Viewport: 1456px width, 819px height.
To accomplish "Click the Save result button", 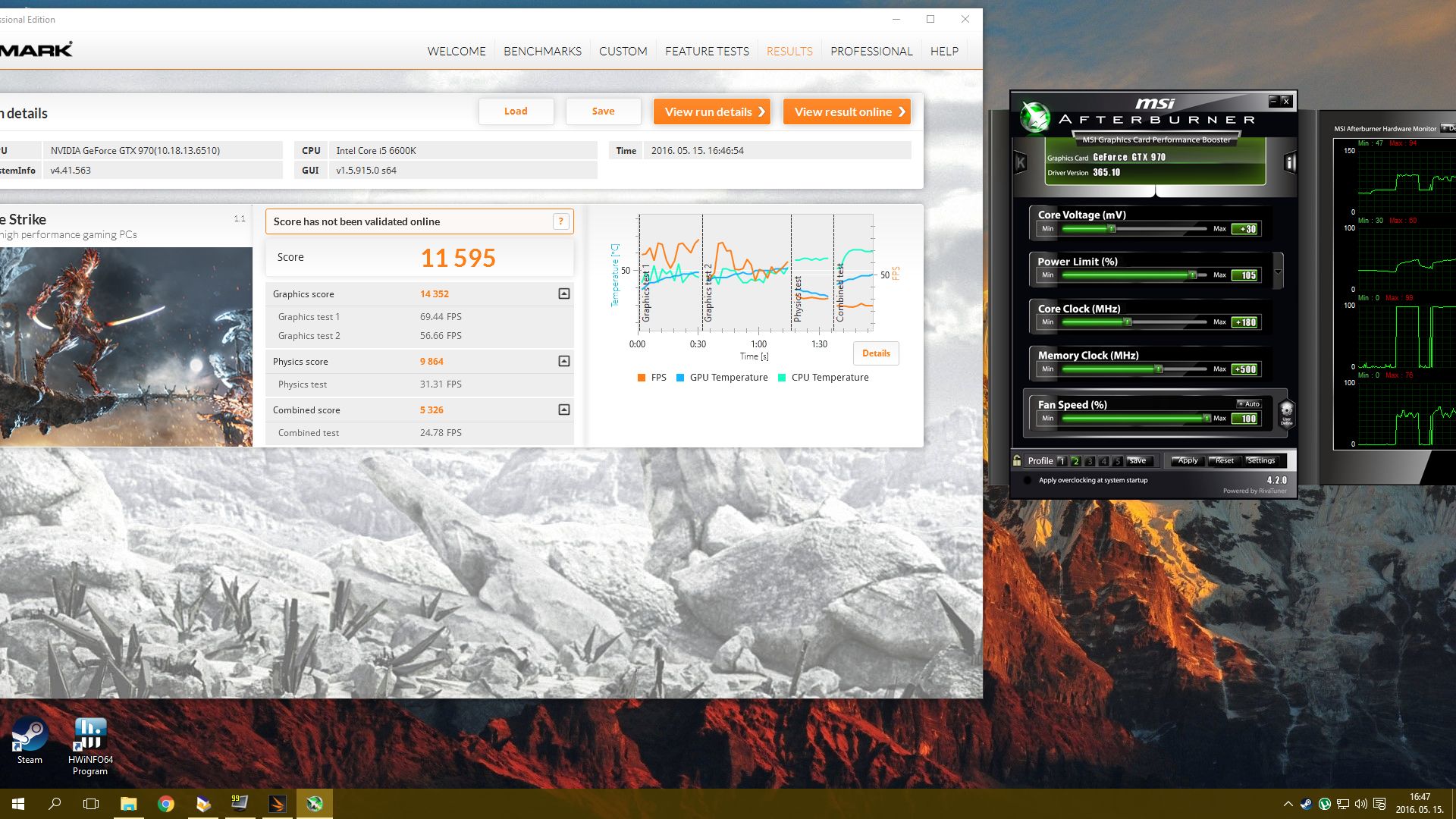I will [x=603, y=111].
